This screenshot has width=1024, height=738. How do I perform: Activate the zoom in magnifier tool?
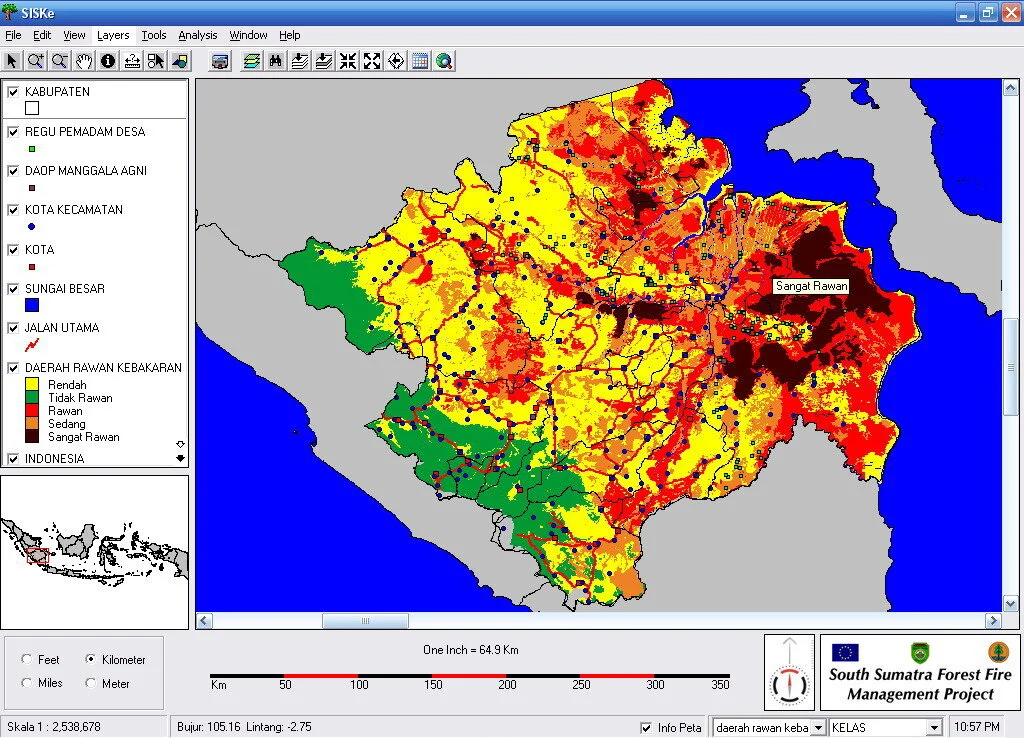(36, 61)
